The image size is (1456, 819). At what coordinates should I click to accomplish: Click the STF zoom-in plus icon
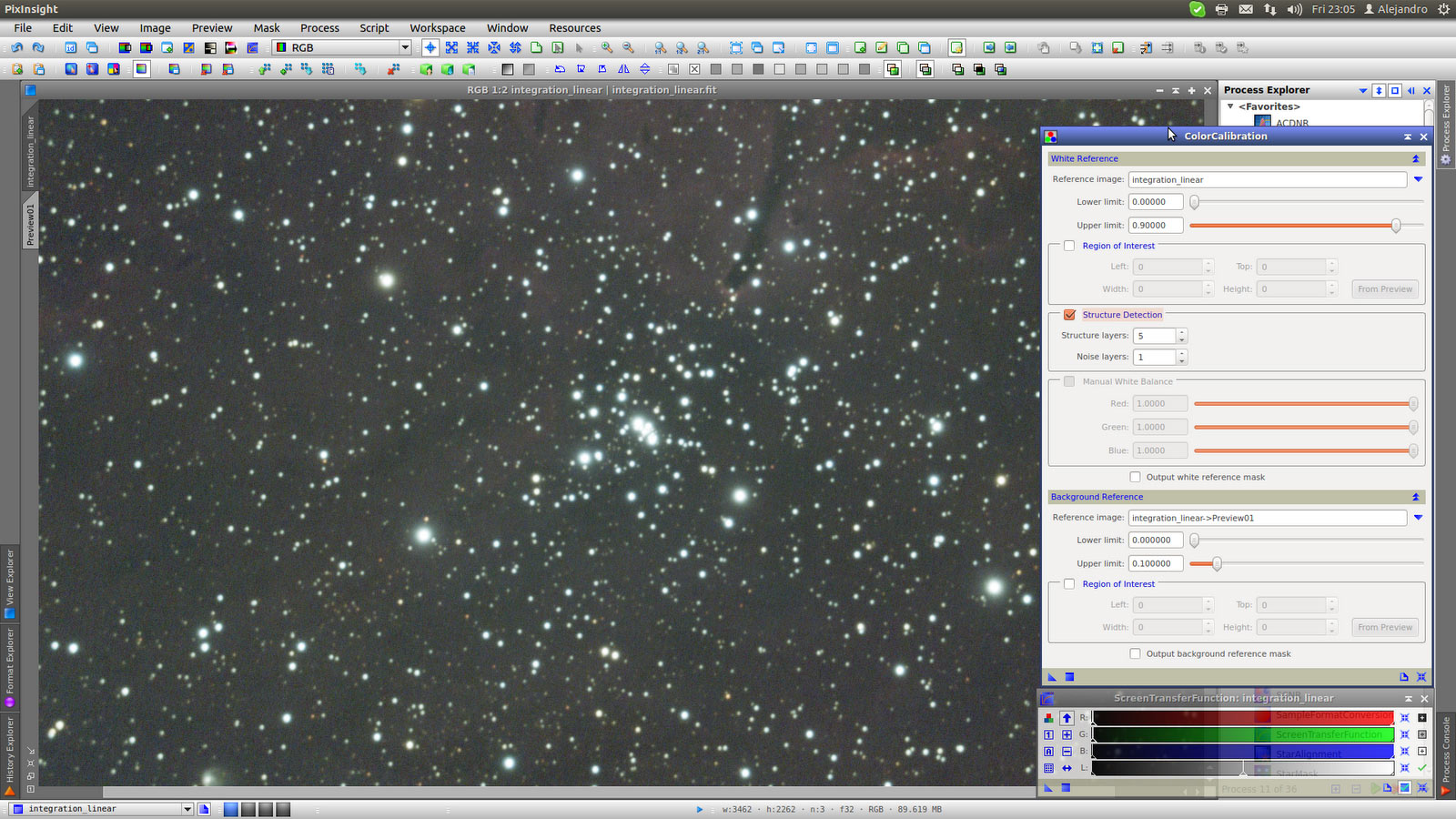1067,734
